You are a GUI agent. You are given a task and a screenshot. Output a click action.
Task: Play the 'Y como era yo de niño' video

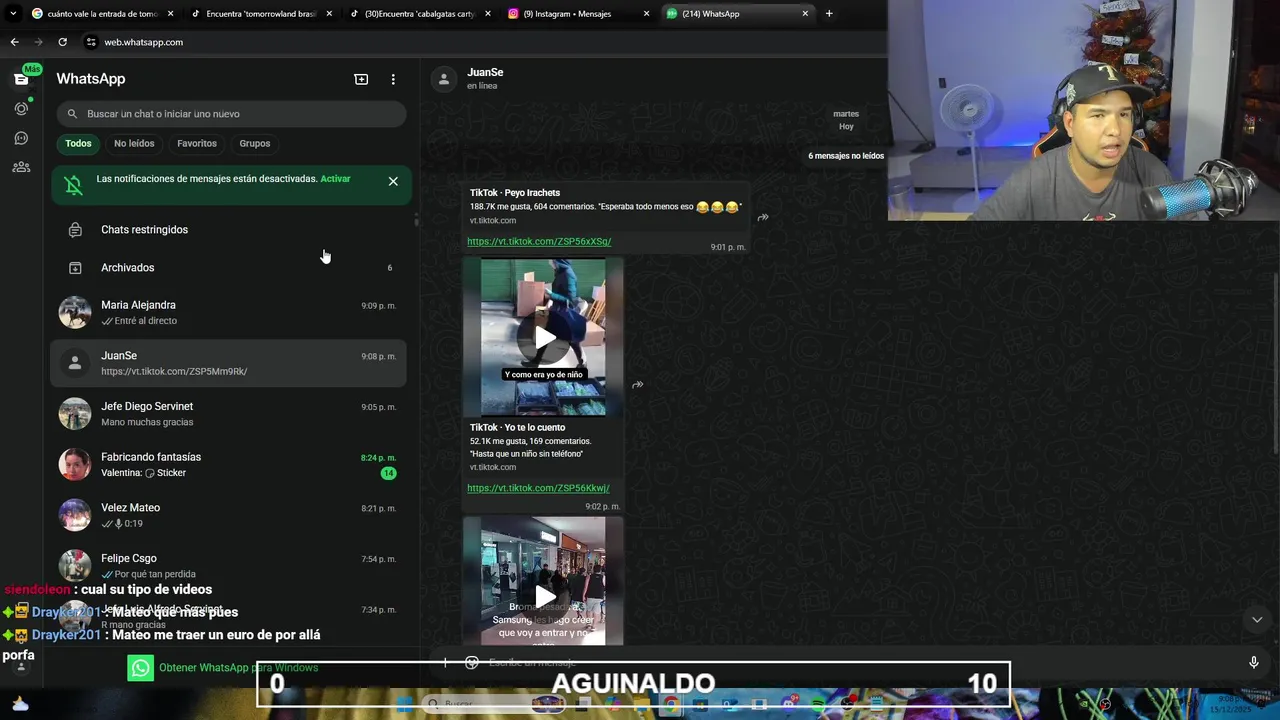click(x=544, y=337)
